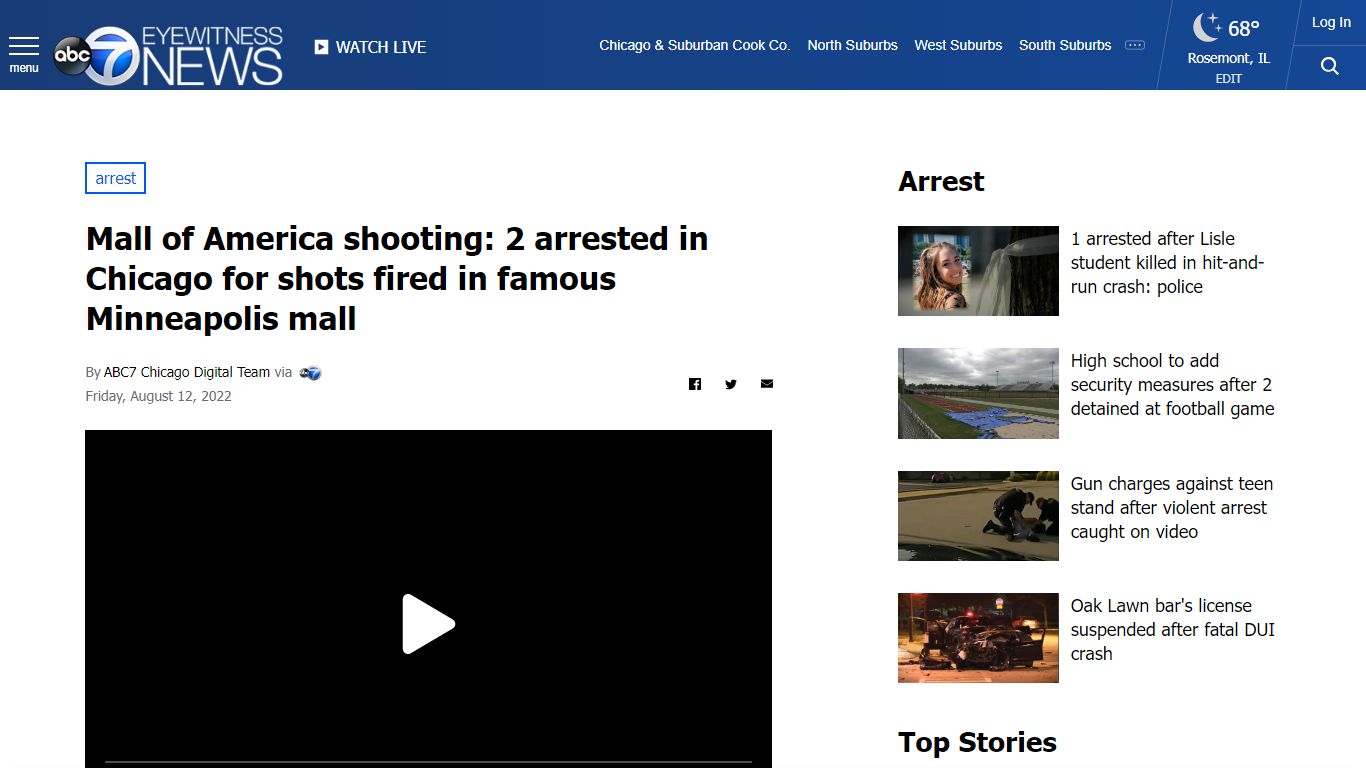The height and width of the screenshot is (768, 1366).
Task: Click the ABC7 logo beside byline
Action: [310, 373]
